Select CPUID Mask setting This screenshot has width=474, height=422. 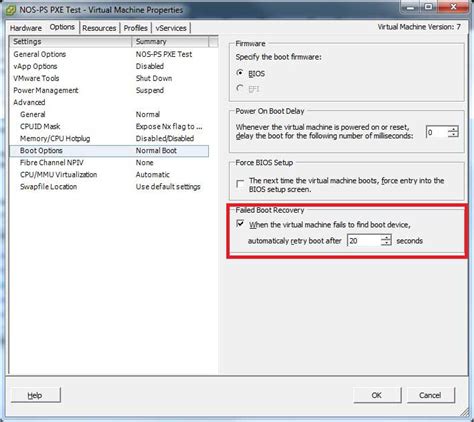109,126
